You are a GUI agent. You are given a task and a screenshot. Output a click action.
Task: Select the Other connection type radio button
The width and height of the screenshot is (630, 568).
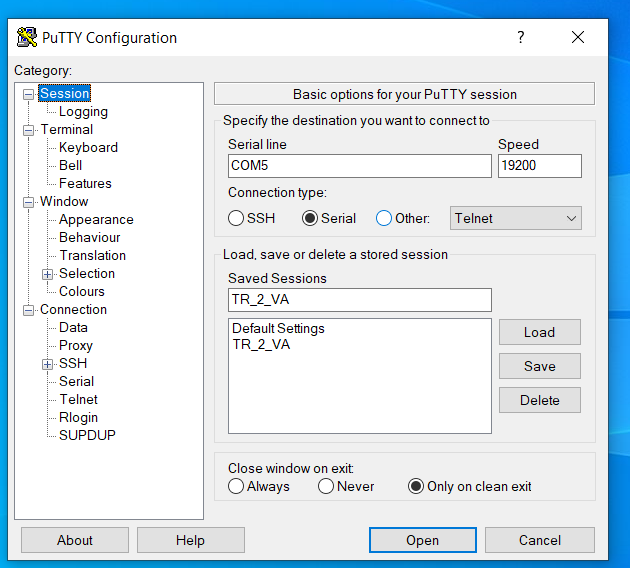(x=384, y=218)
